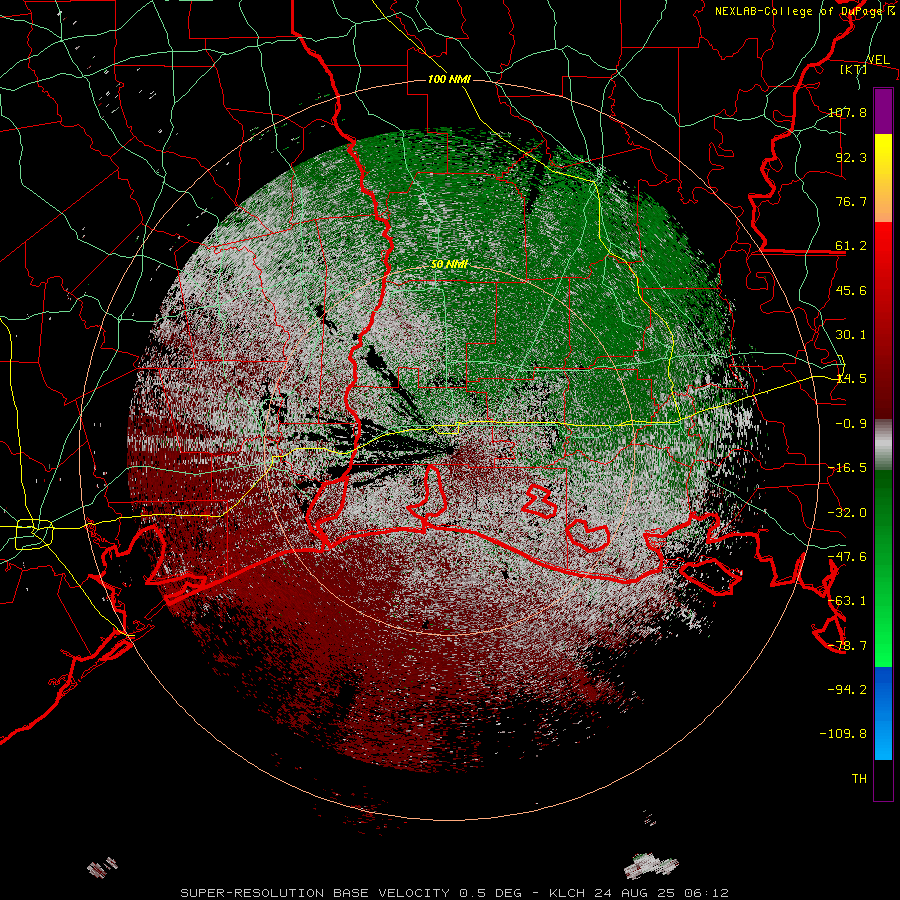This screenshot has height=900, width=900.
Task: Click the [KT] units label
Action: tap(854, 69)
